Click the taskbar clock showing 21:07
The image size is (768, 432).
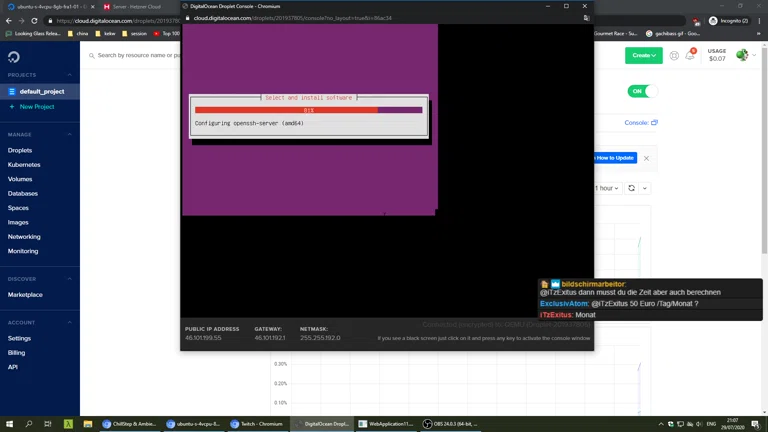point(733,424)
